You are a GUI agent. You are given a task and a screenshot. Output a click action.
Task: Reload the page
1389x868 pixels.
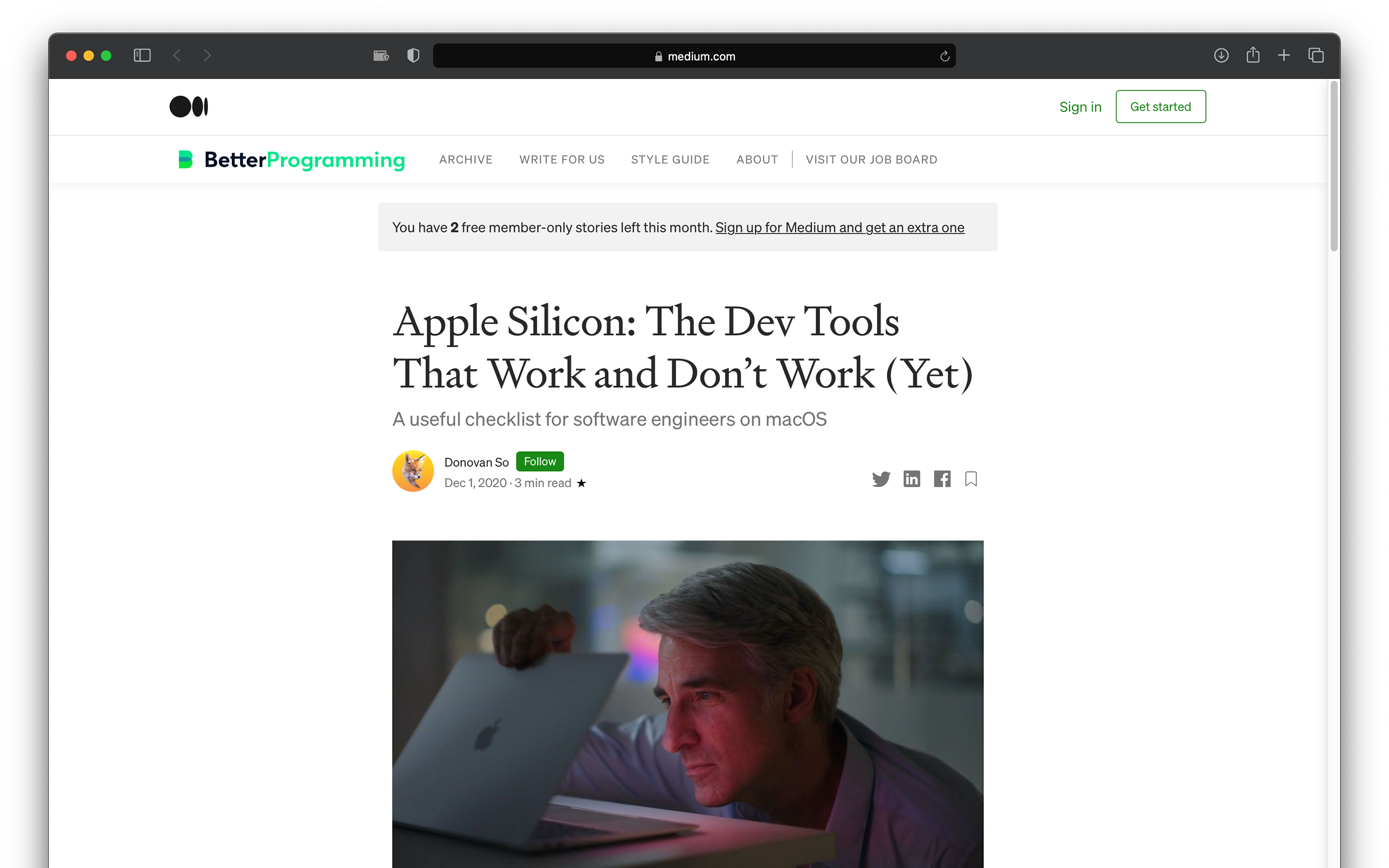click(x=944, y=56)
